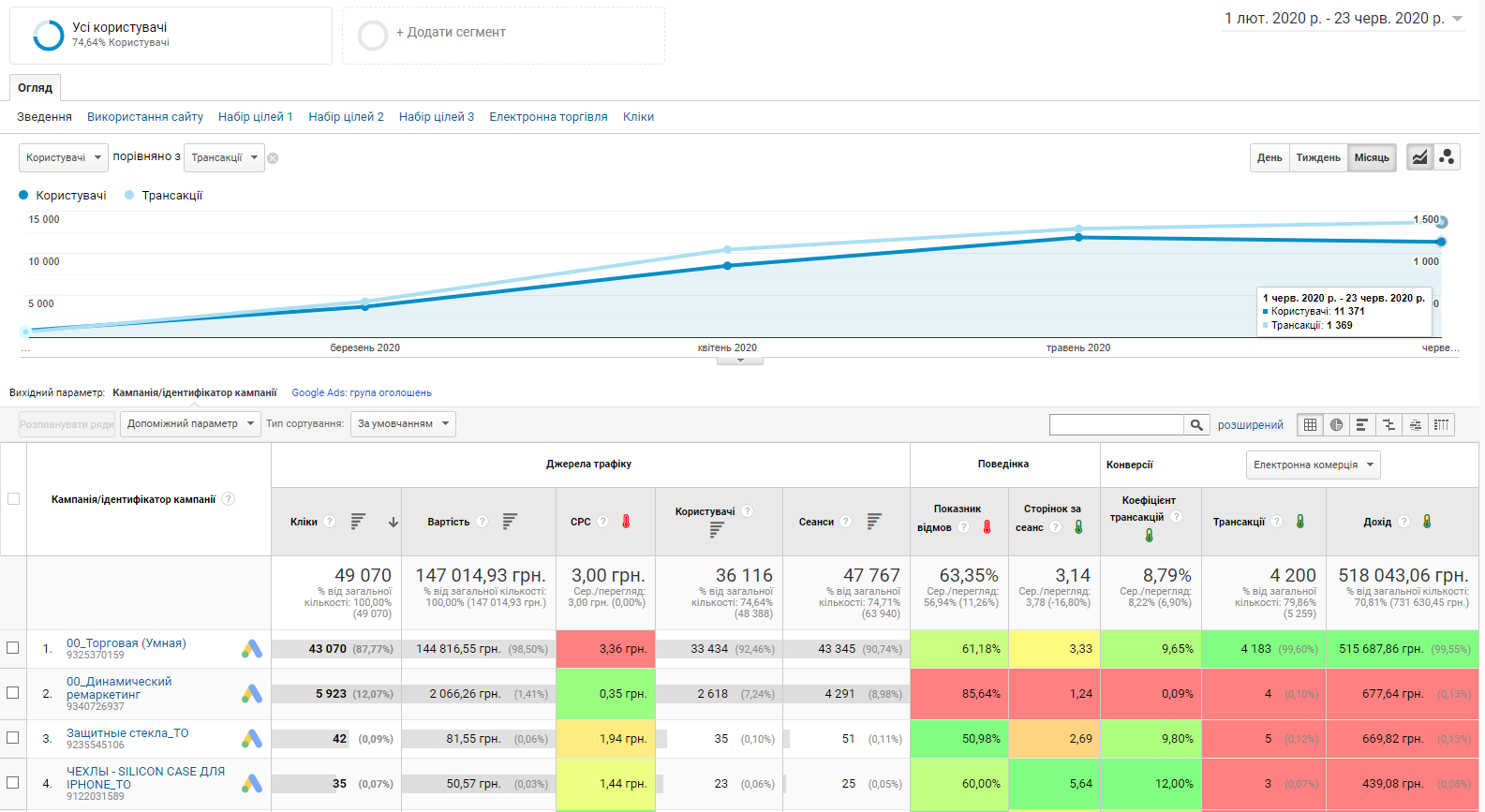Toggle the select-all checkbox in the table header
The image size is (1485, 812).
coord(13,499)
